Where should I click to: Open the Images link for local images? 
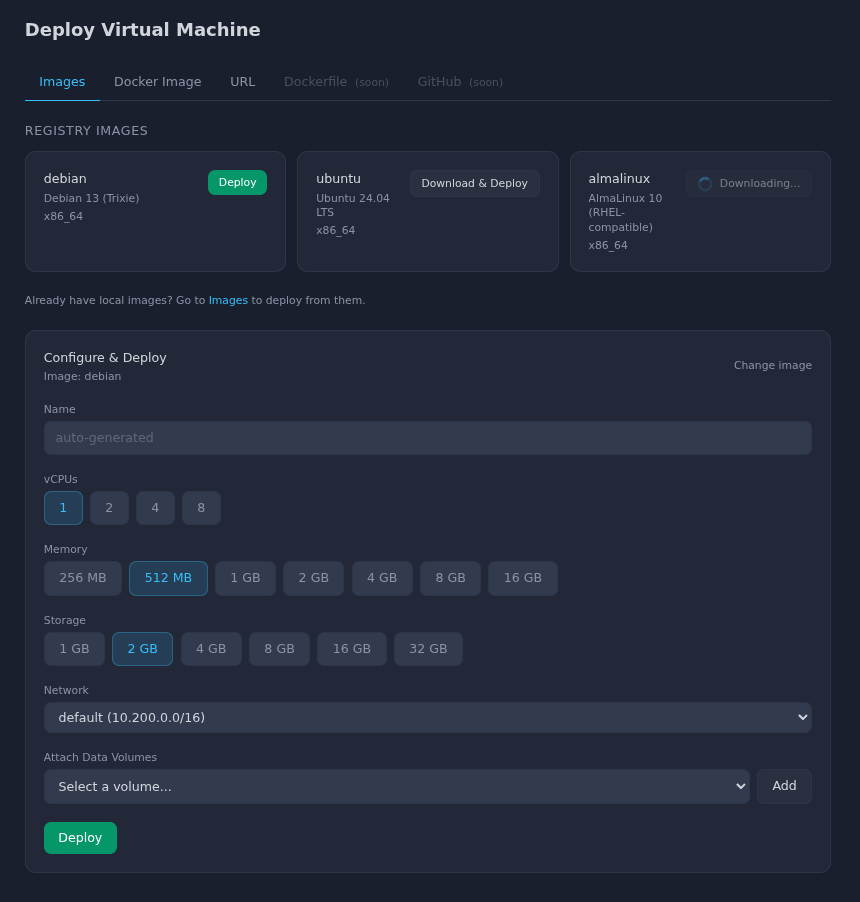(x=228, y=300)
